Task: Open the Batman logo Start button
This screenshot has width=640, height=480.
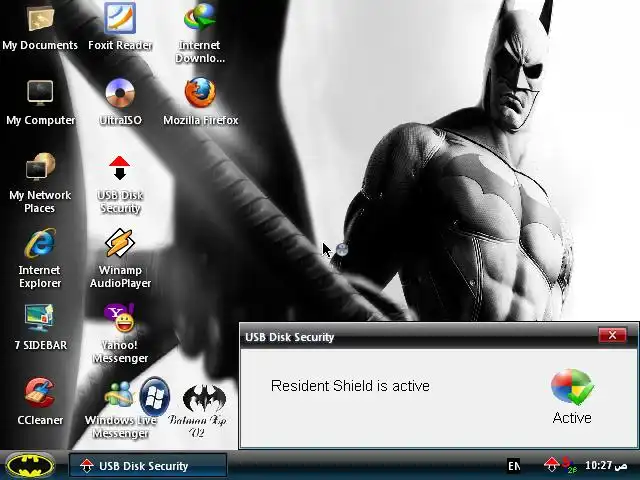Action: tap(31, 466)
